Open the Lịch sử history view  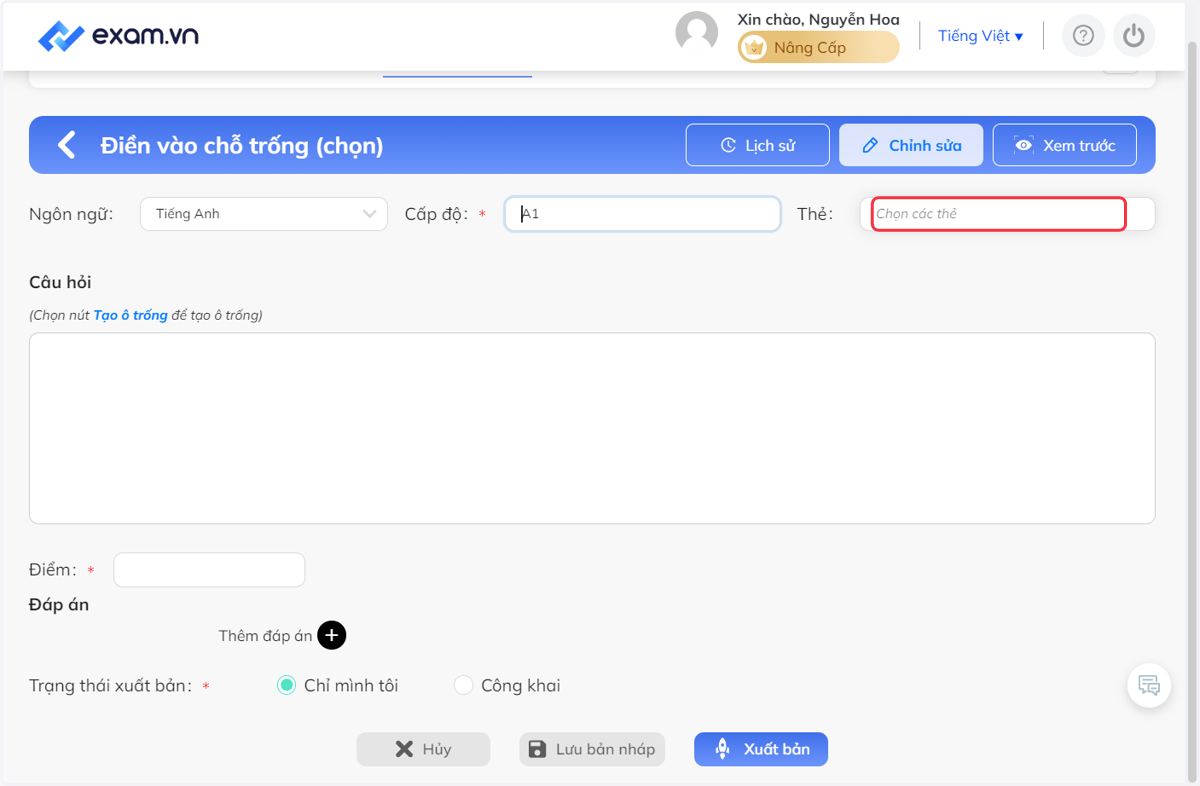(x=758, y=145)
